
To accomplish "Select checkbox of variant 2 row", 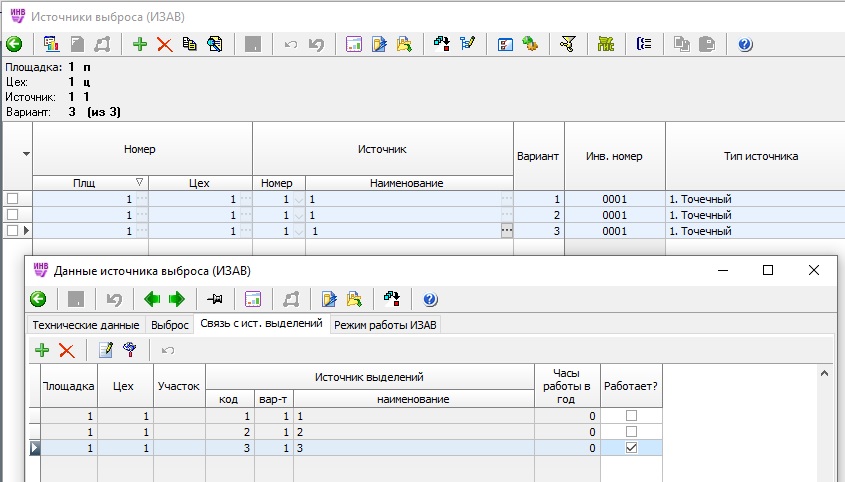I will click(13, 215).
